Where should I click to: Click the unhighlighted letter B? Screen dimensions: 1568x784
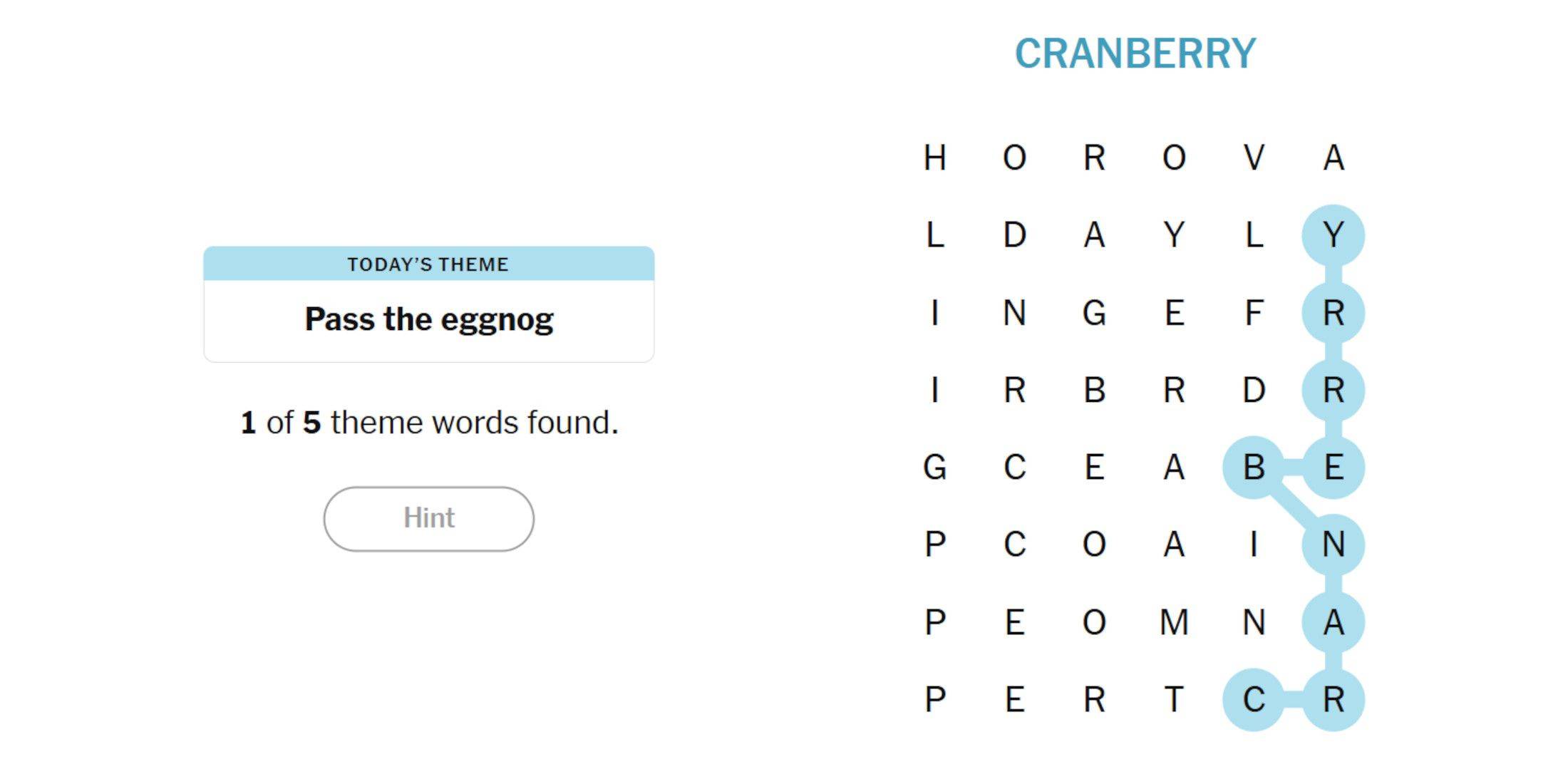click(x=1094, y=390)
